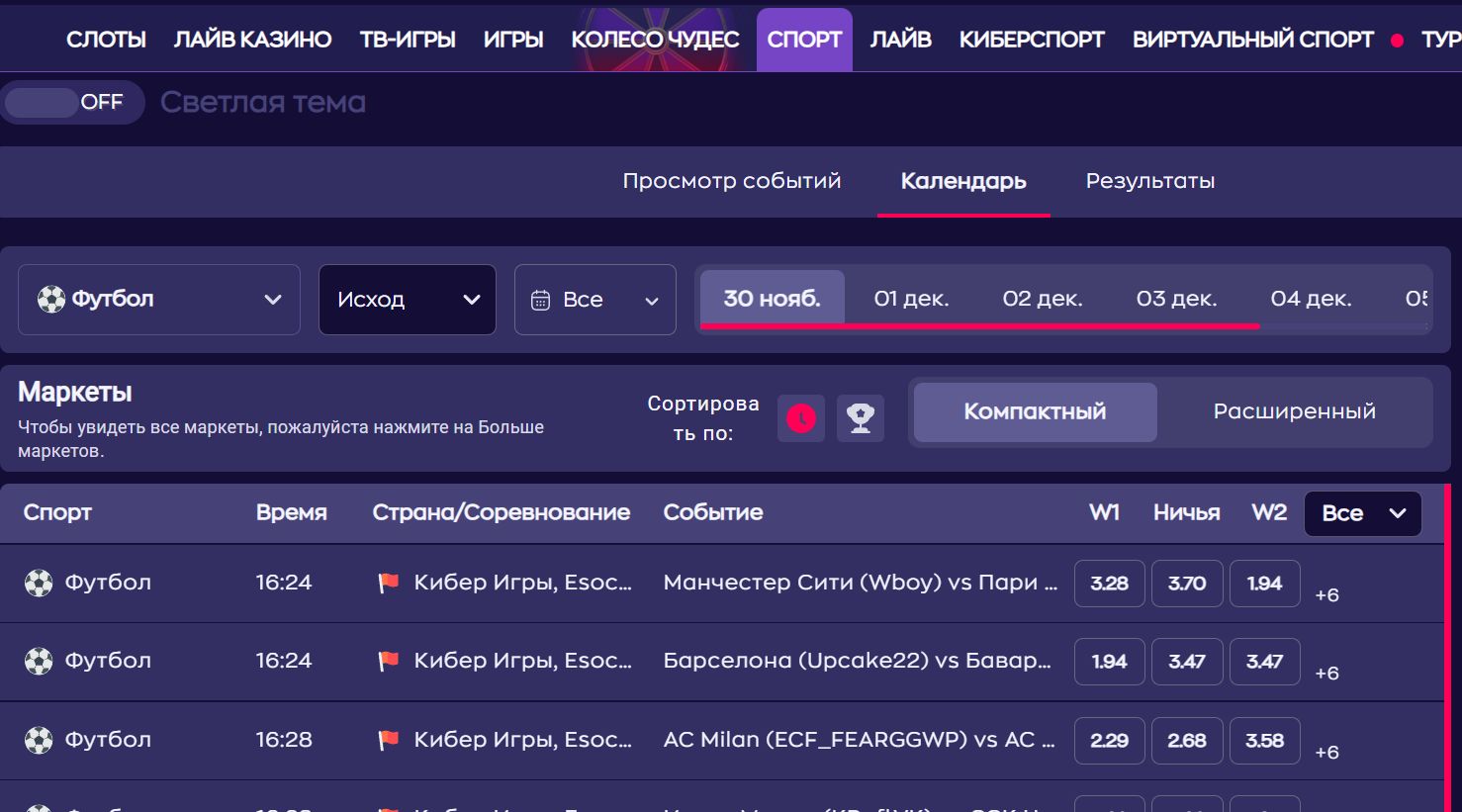Image resolution: width=1462 pixels, height=812 pixels.
Task: Sort markets by trophy icon
Action: (x=861, y=418)
